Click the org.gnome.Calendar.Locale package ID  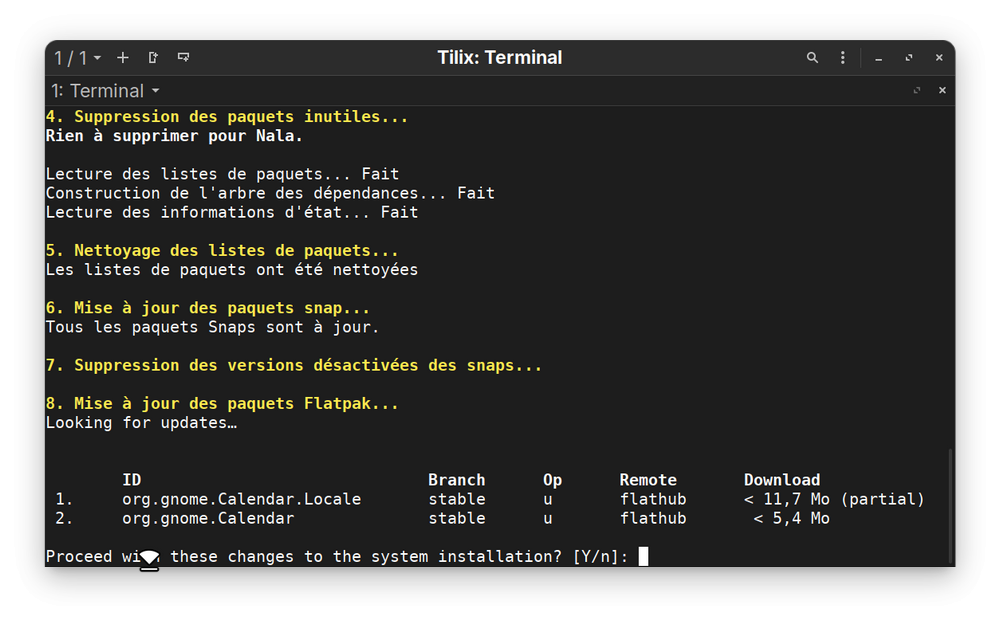click(241, 499)
